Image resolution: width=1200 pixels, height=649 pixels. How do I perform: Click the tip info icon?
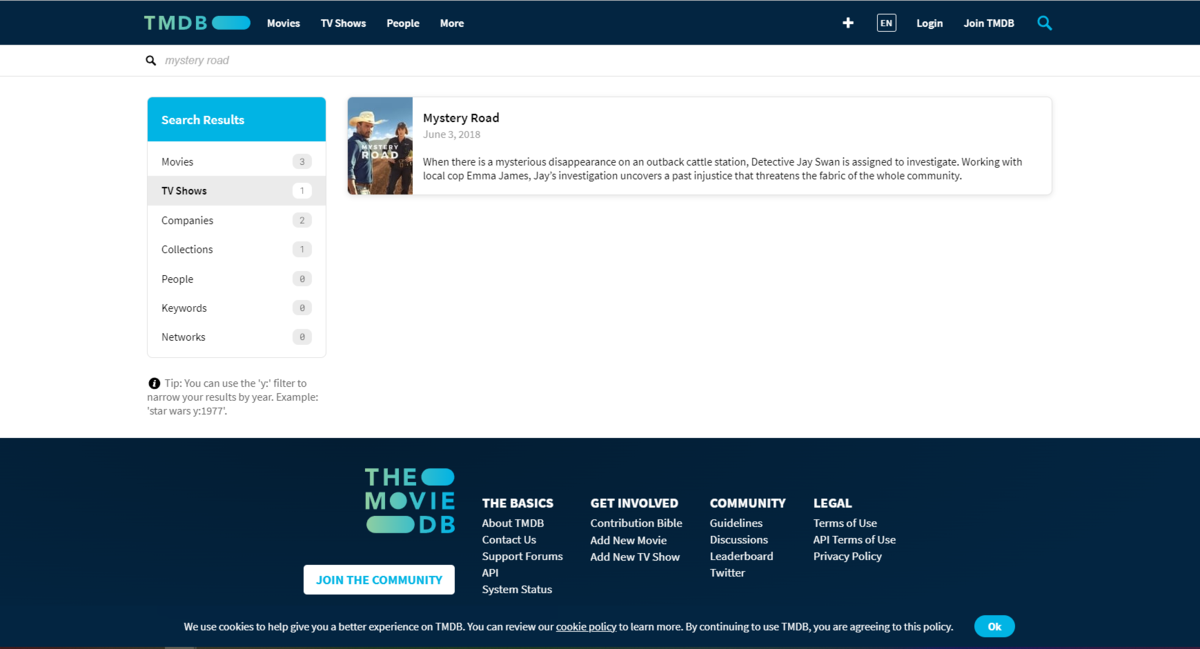point(154,383)
